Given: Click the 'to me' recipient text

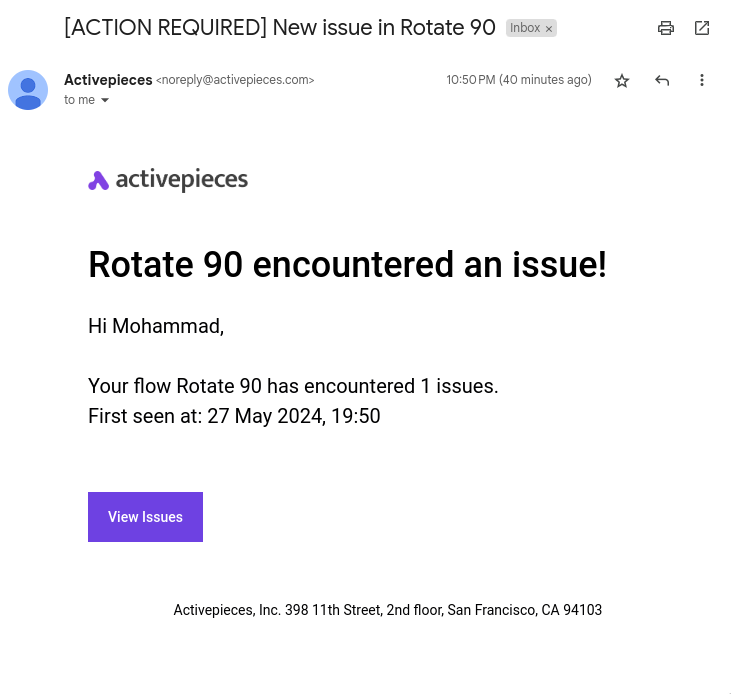Looking at the screenshot, I should click(80, 100).
